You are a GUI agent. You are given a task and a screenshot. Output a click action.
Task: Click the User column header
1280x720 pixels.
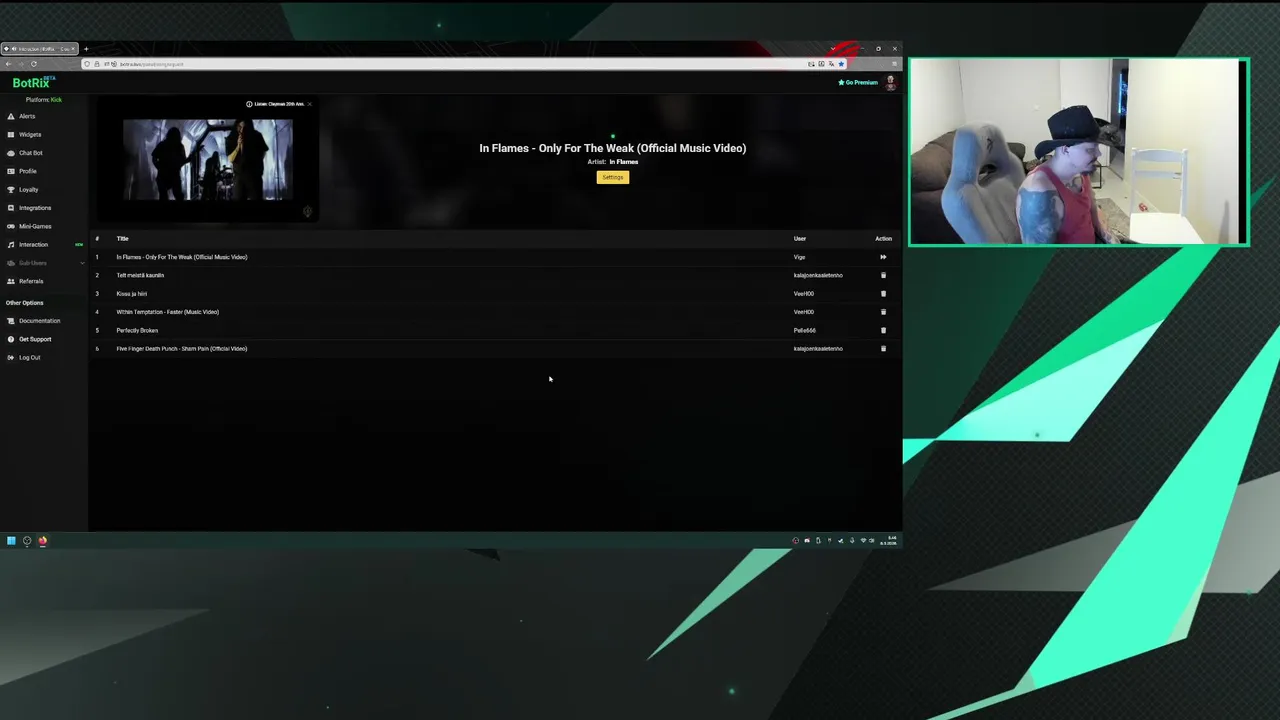tap(800, 239)
